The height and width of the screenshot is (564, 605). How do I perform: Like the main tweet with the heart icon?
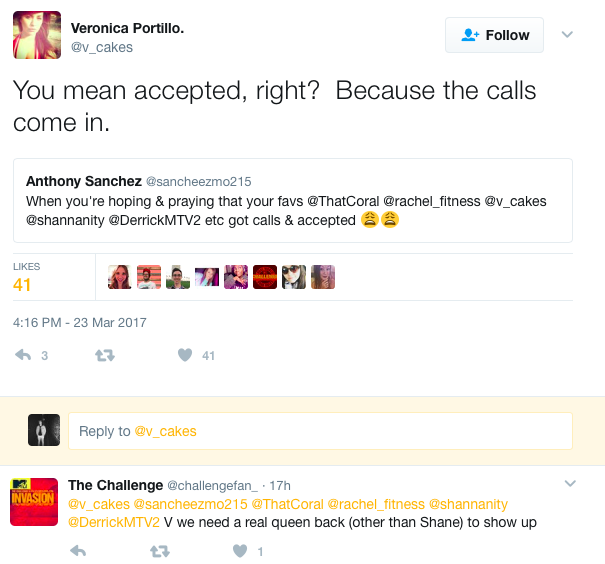[x=185, y=355]
